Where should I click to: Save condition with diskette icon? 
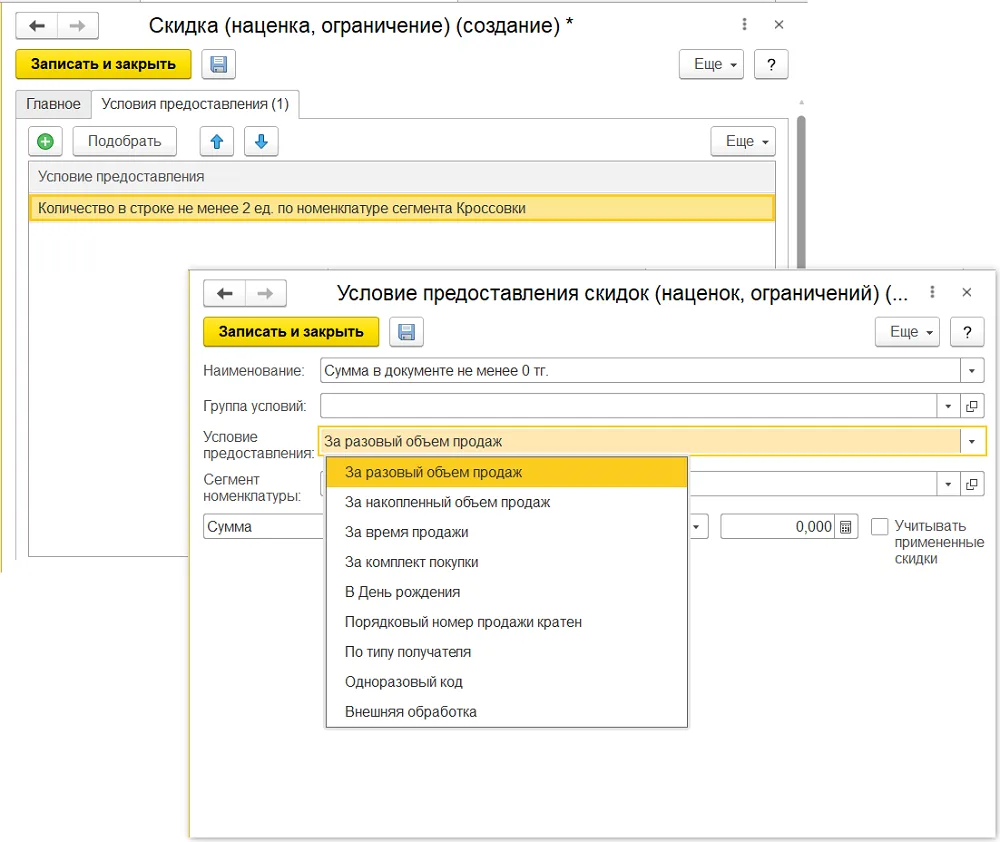click(406, 332)
